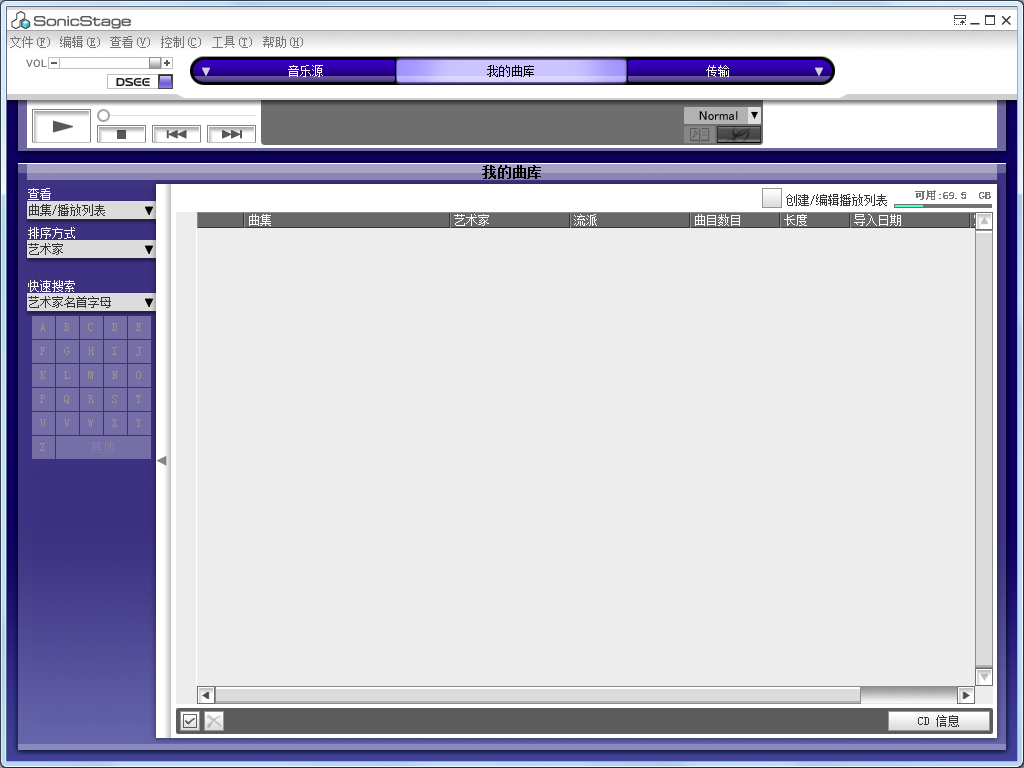Click quick search letter A
Image resolution: width=1024 pixels, height=768 pixels.
pyautogui.click(x=43, y=327)
